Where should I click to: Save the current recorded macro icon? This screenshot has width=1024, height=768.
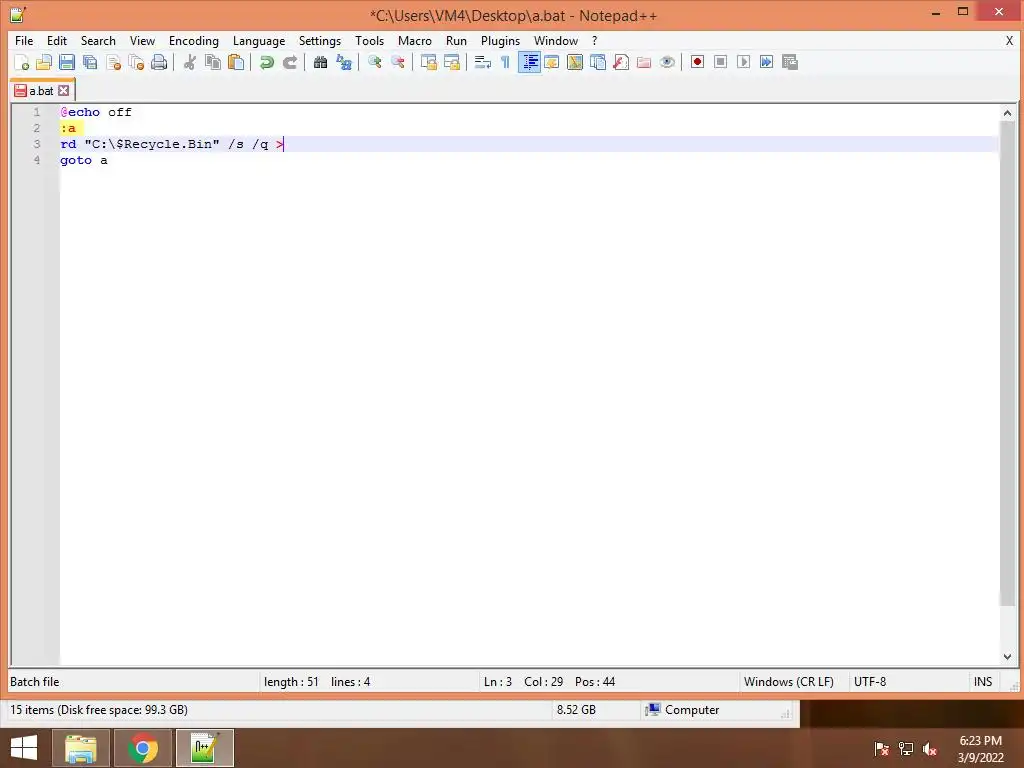point(790,62)
